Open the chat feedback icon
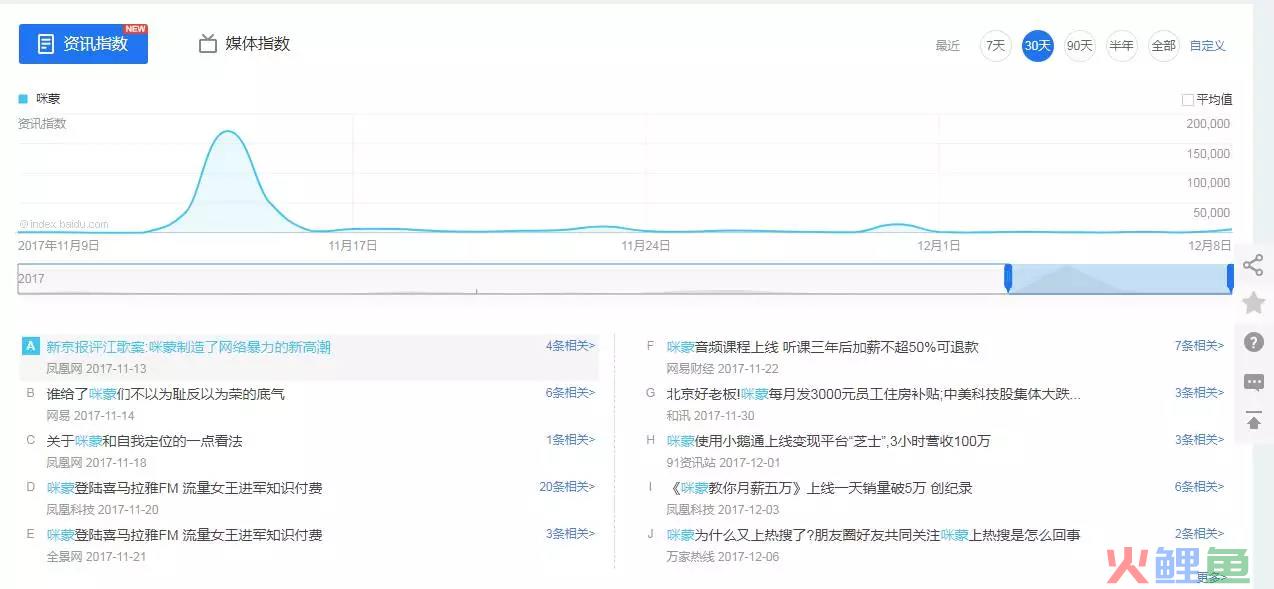Screen dimensions: 1274x589 [1253, 382]
